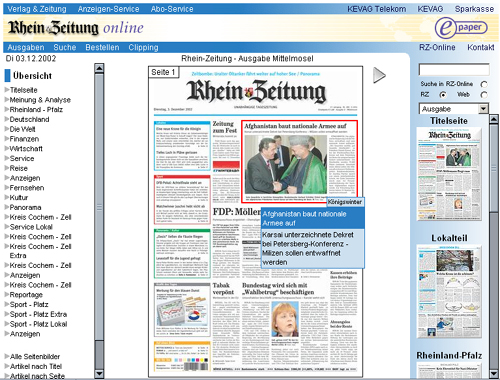Open Anzeigen-Service top menu
500x380 pixels.
coord(108,9)
